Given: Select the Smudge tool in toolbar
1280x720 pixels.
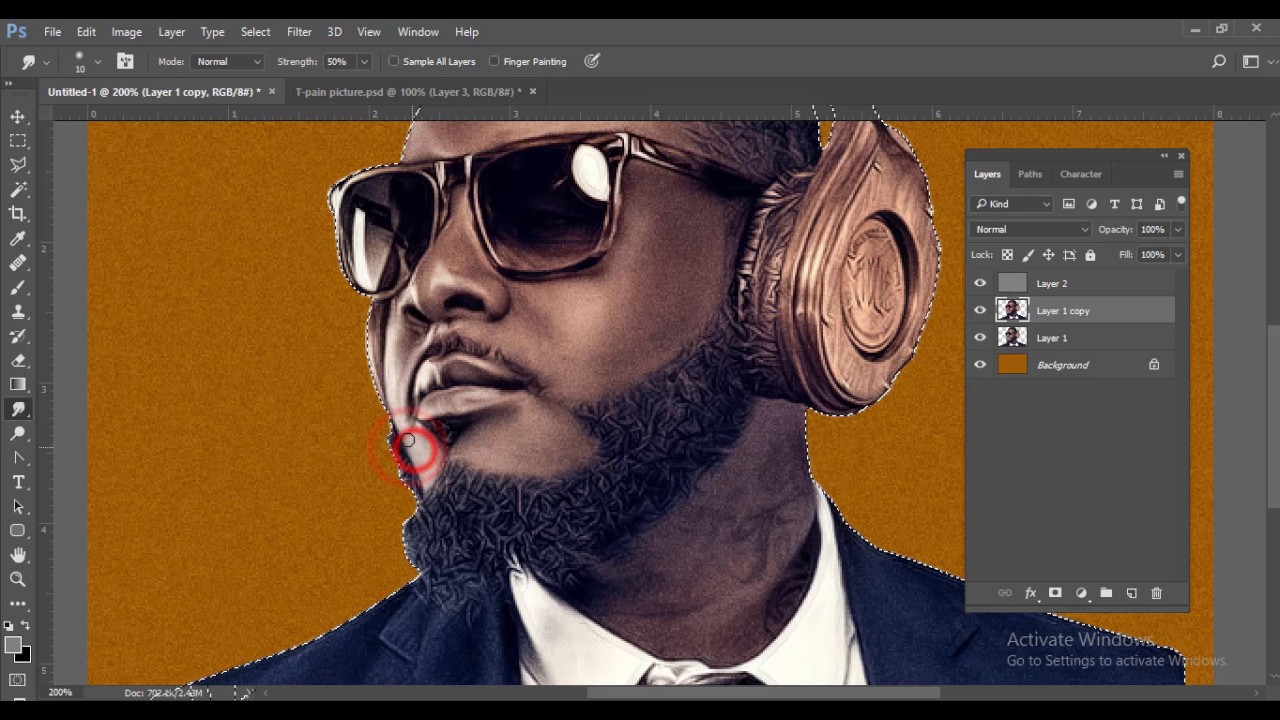Looking at the screenshot, I should click(x=18, y=410).
